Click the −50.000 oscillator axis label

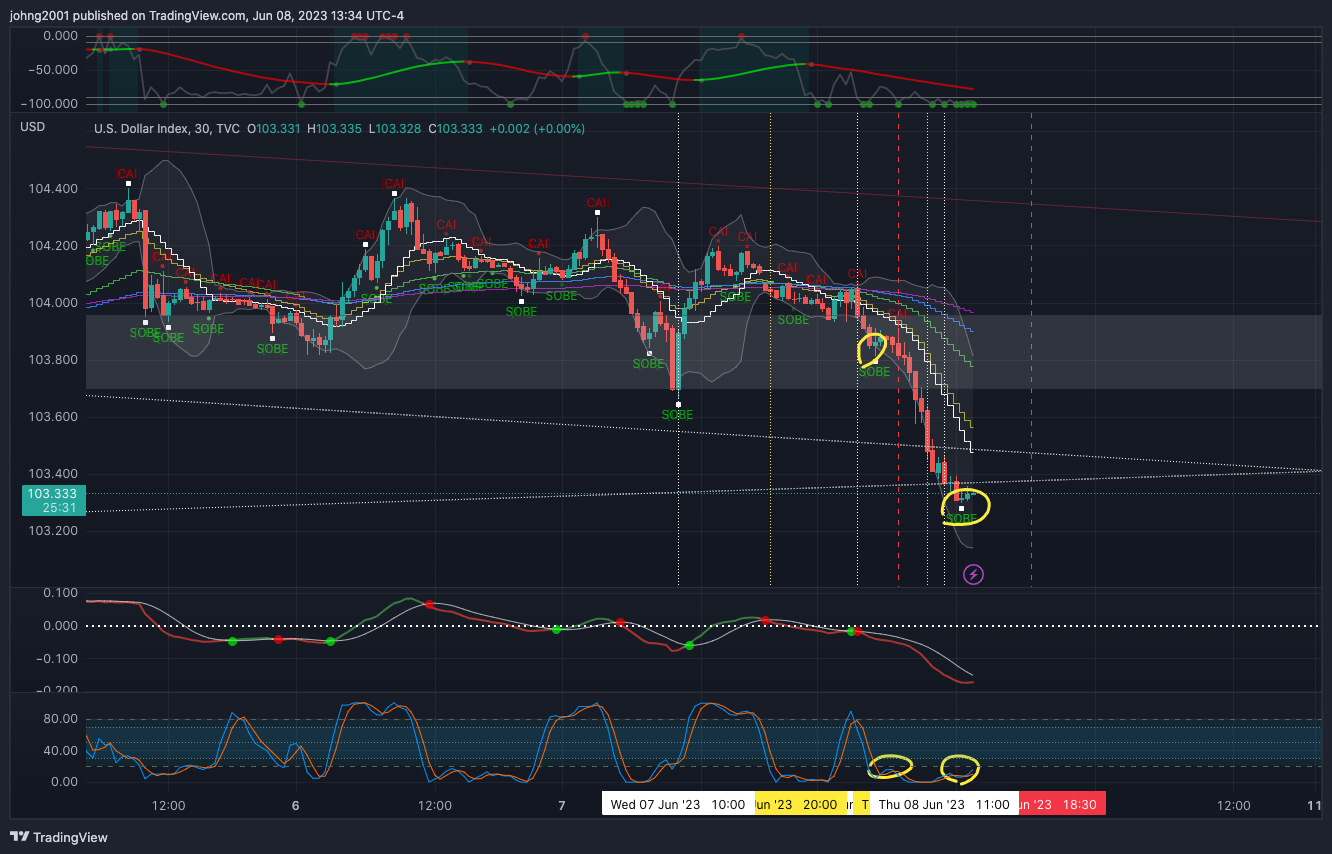(52, 70)
